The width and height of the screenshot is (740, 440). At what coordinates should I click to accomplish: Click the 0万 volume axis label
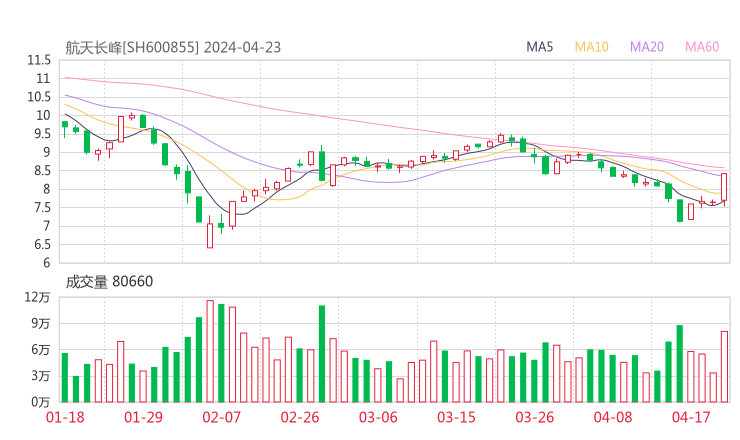pos(41,402)
